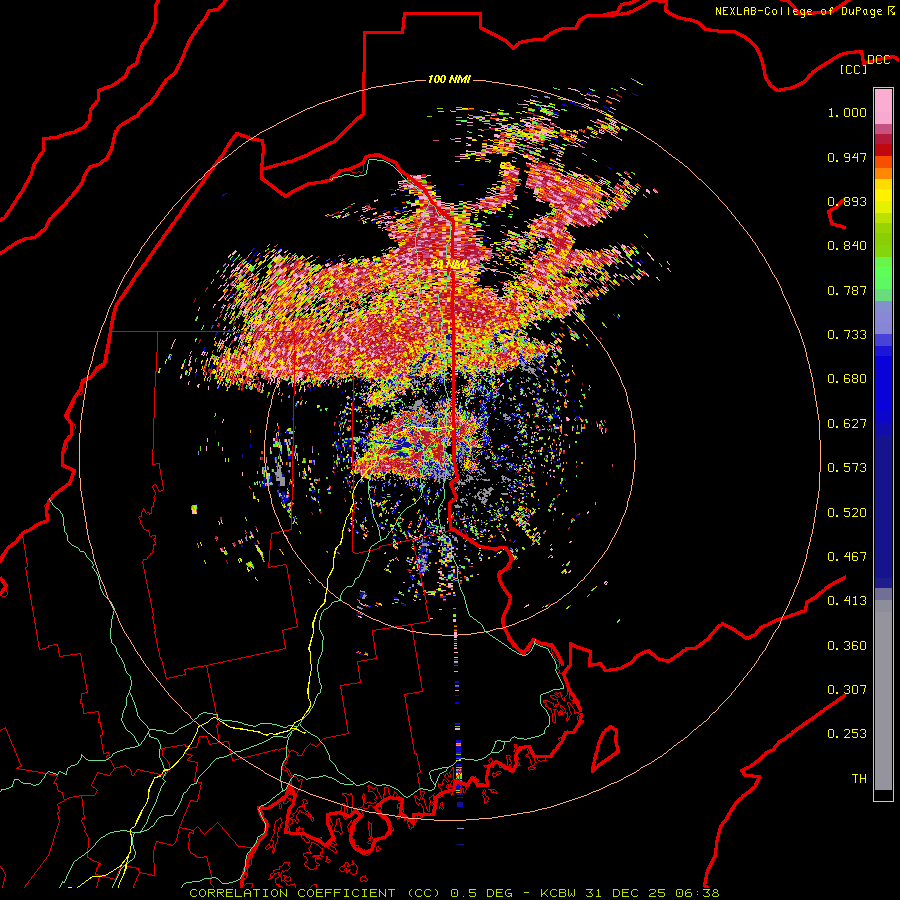900x900 pixels.
Task: Click the 0.893 scale value
Action: click(x=847, y=201)
